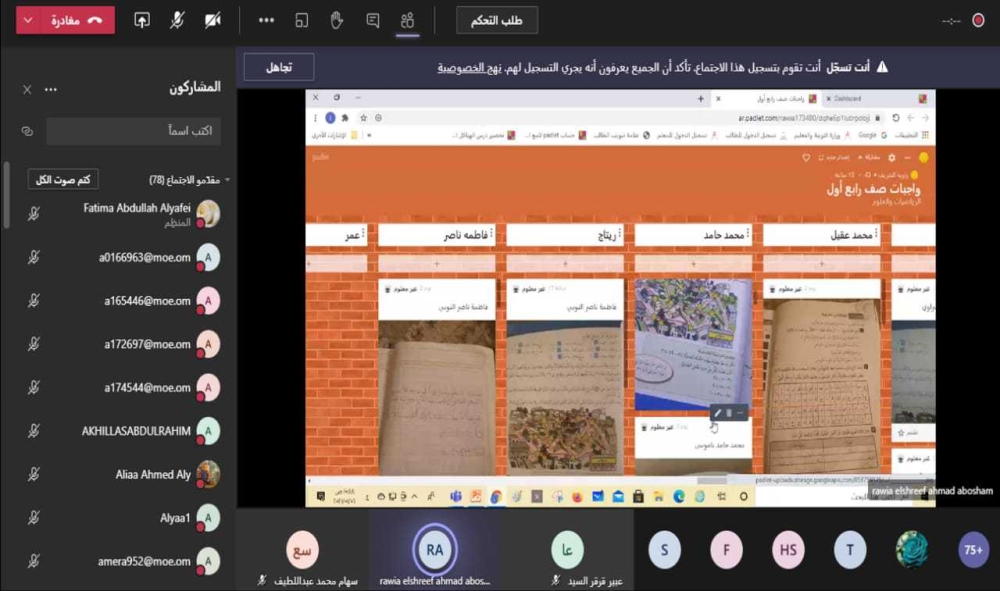
Task: Toggle the microphone mute button
Action: pyautogui.click(x=177, y=20)
